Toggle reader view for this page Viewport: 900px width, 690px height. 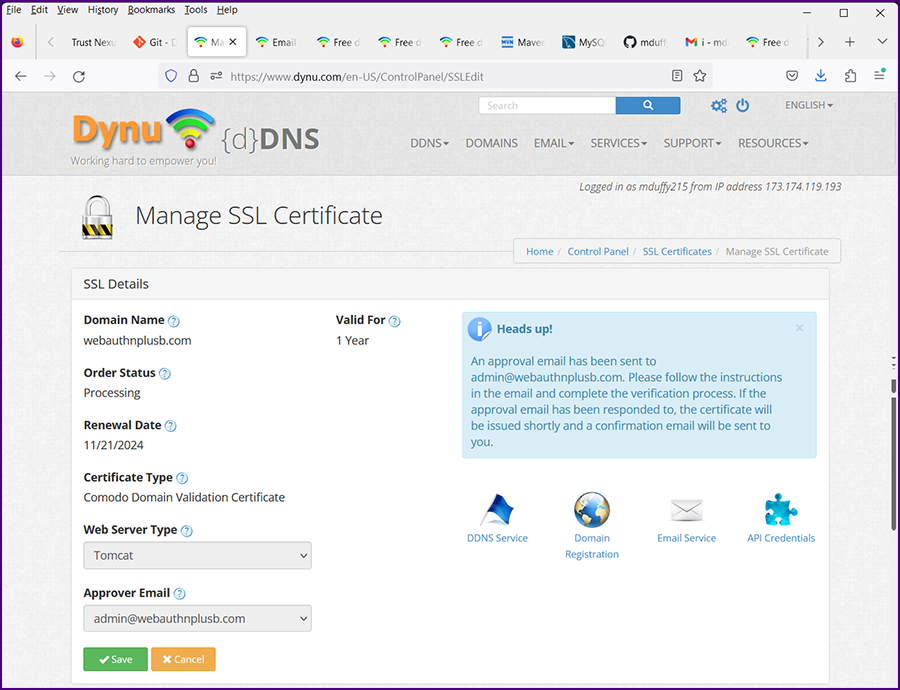pos(677,76)
